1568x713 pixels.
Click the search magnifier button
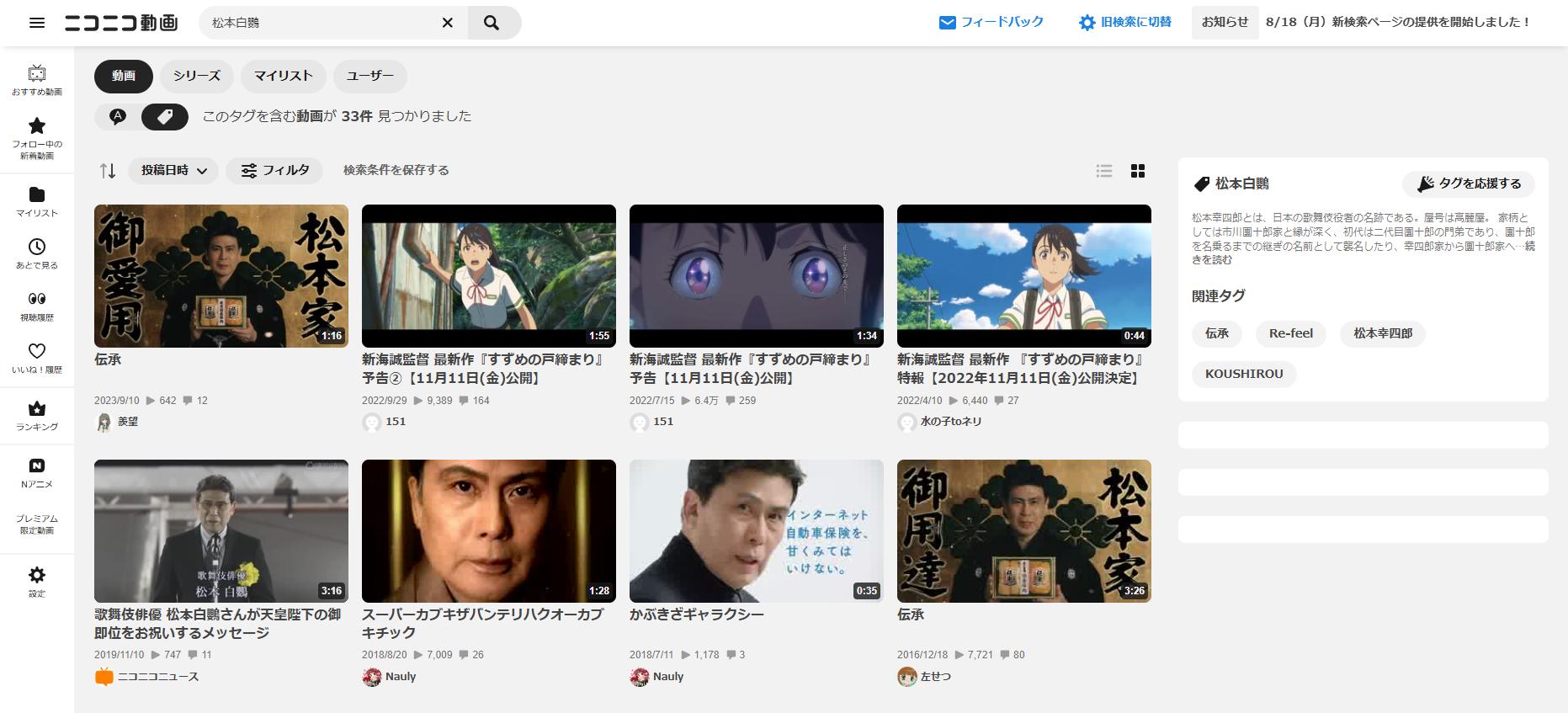(492, 23)
